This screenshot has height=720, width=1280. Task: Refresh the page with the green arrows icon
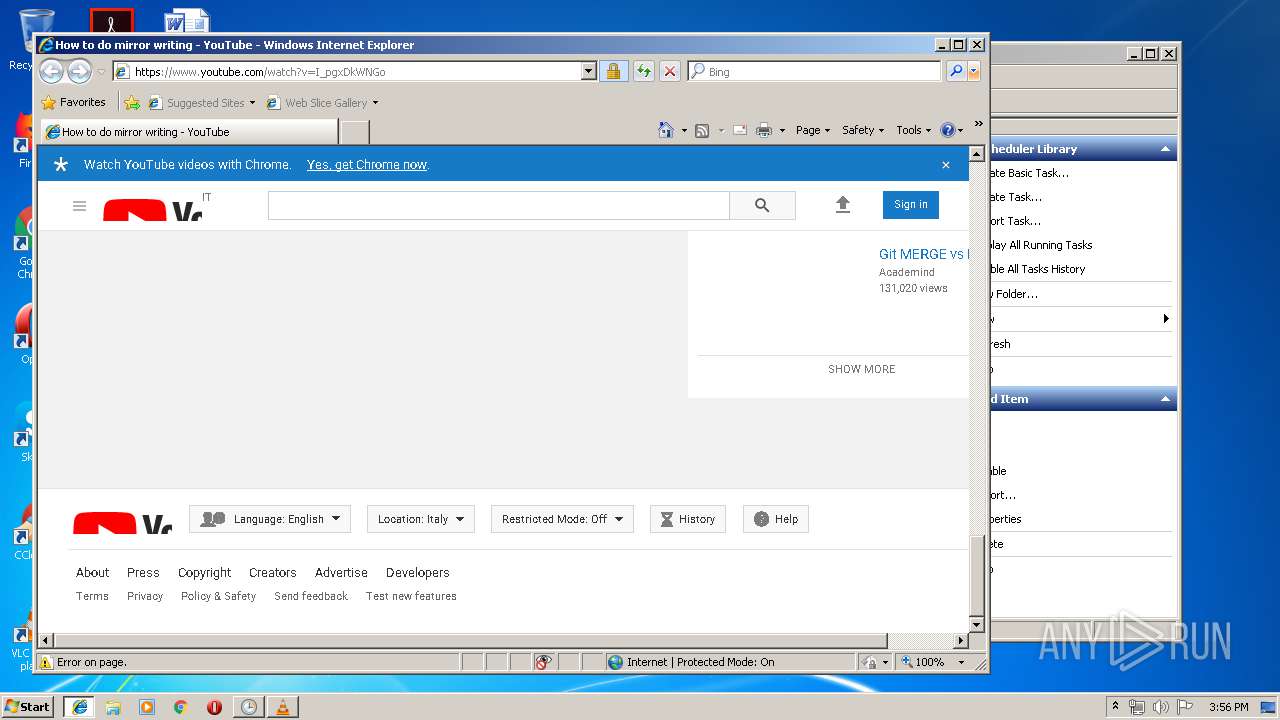click(x=644, y=71)
